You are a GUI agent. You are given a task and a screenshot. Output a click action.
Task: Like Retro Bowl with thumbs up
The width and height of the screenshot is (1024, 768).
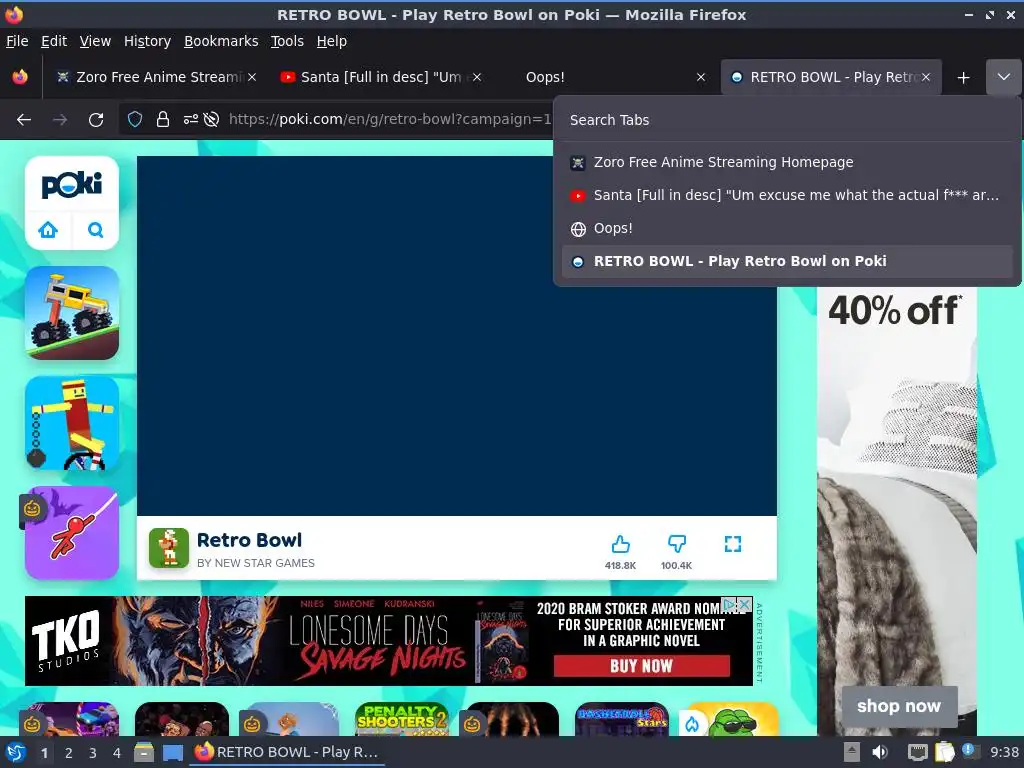click(x=620, y=544)
